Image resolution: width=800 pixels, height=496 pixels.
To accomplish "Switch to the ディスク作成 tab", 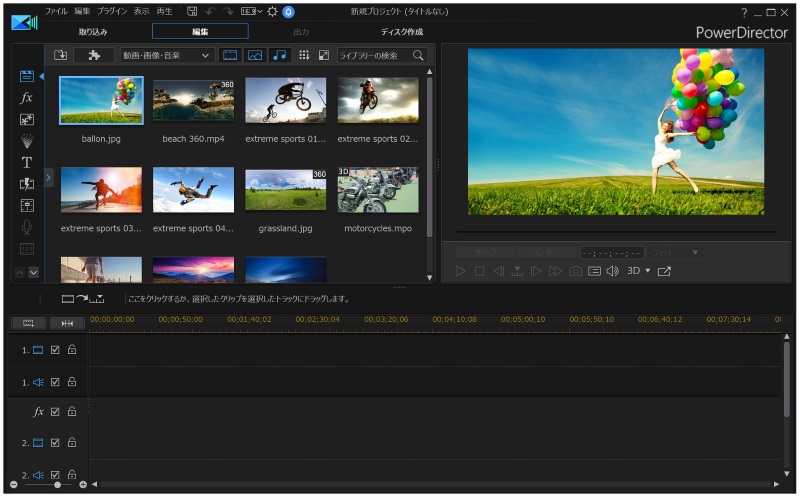I will tap(401, 32).
